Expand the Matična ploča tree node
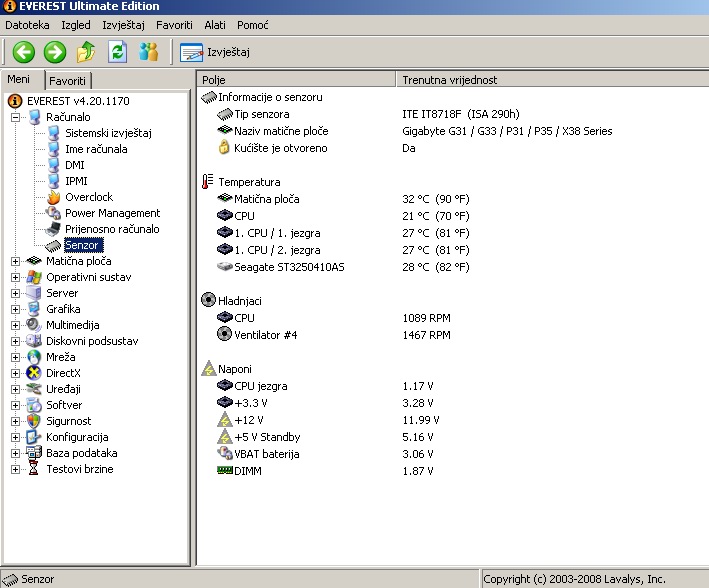The width and height of the screenshot is (709, 588). pos(16,261)
